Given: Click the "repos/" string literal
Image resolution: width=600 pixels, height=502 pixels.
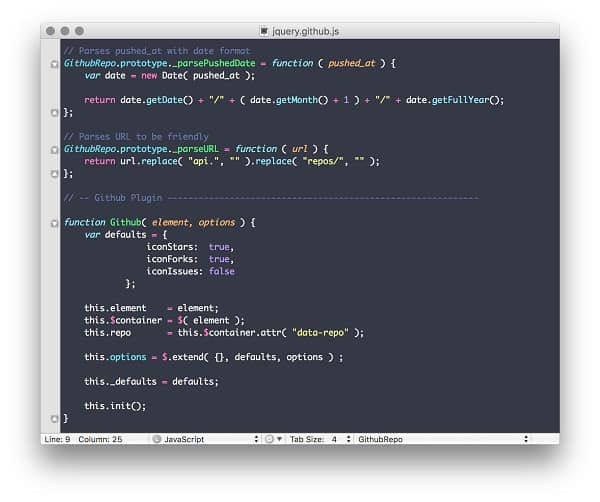Looking at the screenshot, I should [323, 161].
